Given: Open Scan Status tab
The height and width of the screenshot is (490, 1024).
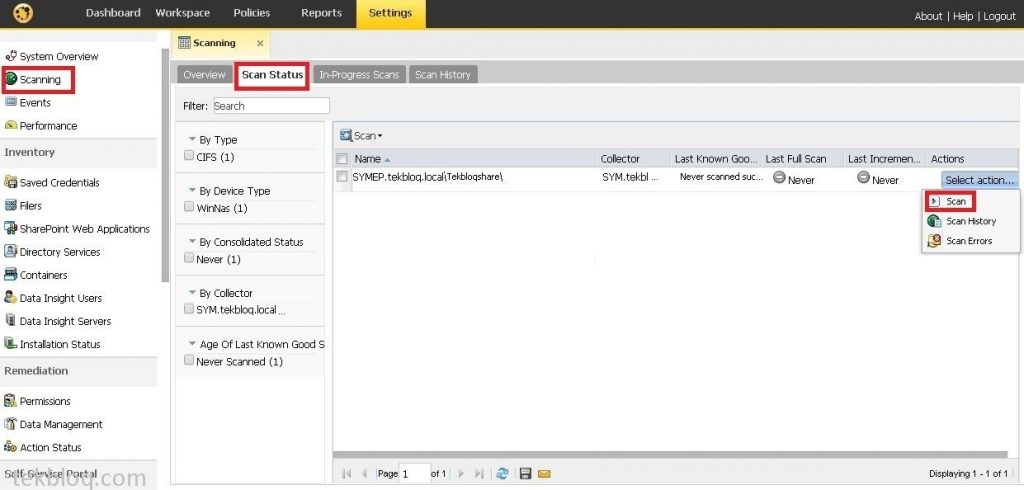Looking at the screenshot, I should [x=272, y=74].
